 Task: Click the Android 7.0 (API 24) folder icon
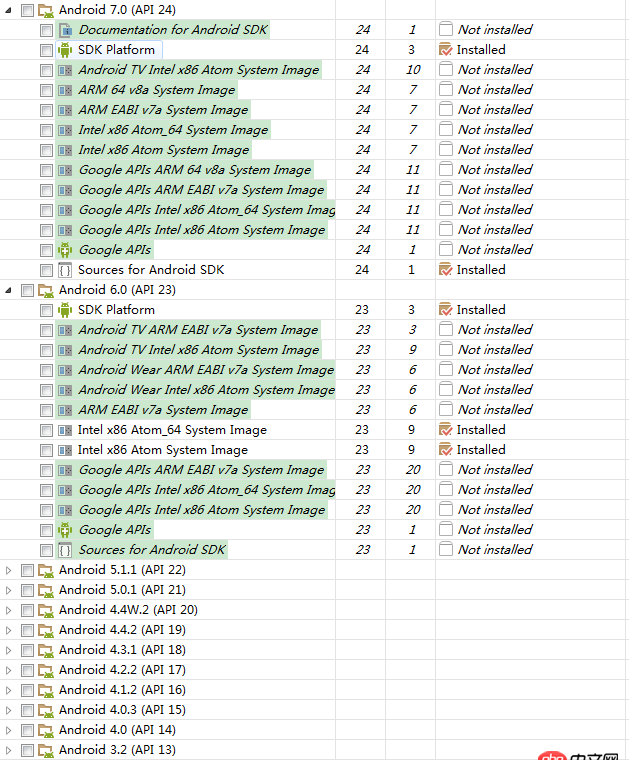point(46,10)
